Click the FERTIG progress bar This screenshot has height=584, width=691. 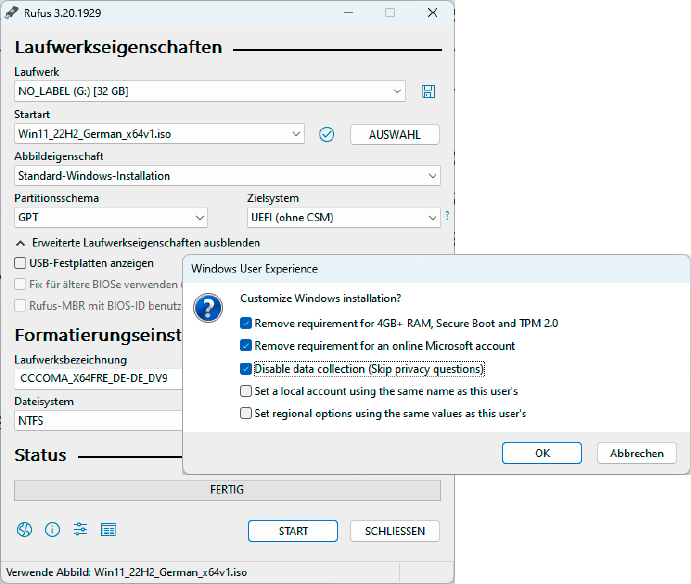227,490
